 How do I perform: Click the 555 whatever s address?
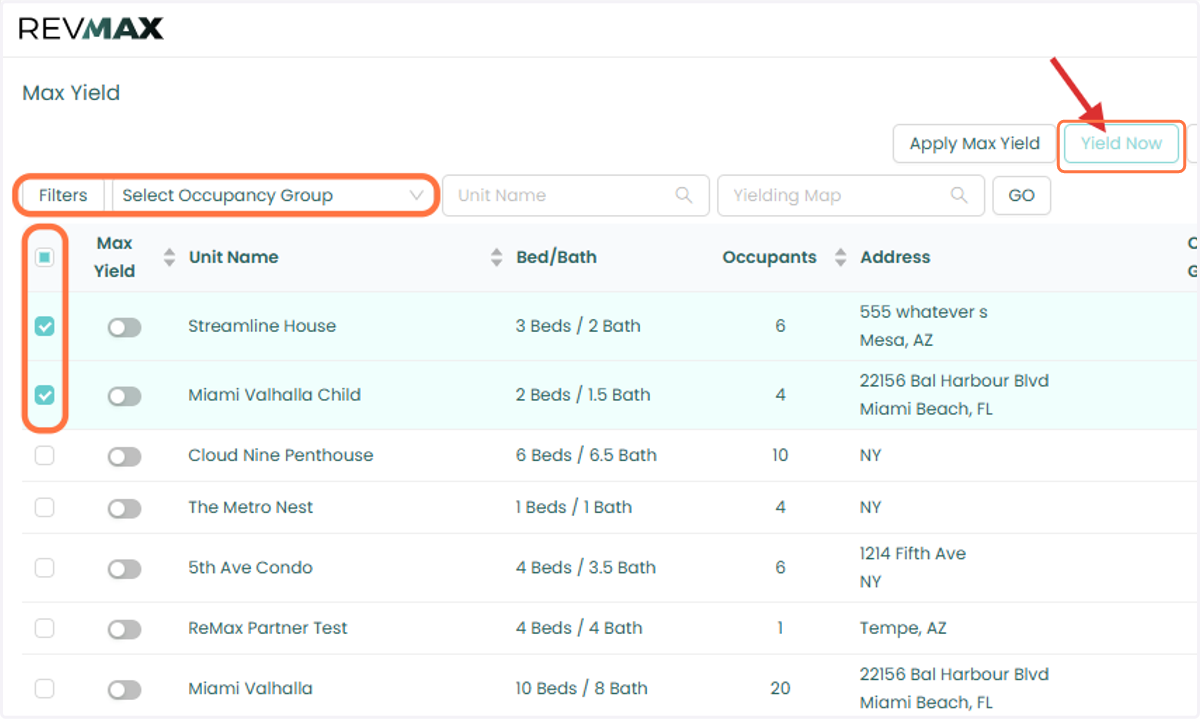pos(924,312)
